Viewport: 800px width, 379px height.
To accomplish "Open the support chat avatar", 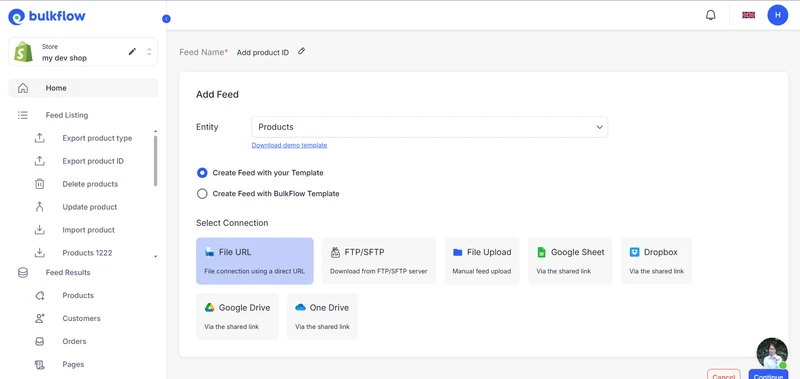I will coord(772,353).
